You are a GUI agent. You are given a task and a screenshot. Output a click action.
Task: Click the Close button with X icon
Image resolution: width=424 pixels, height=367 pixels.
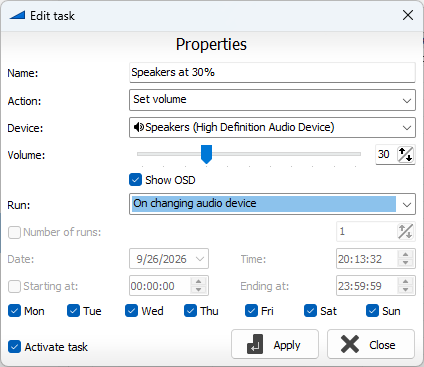pos(371,344)
